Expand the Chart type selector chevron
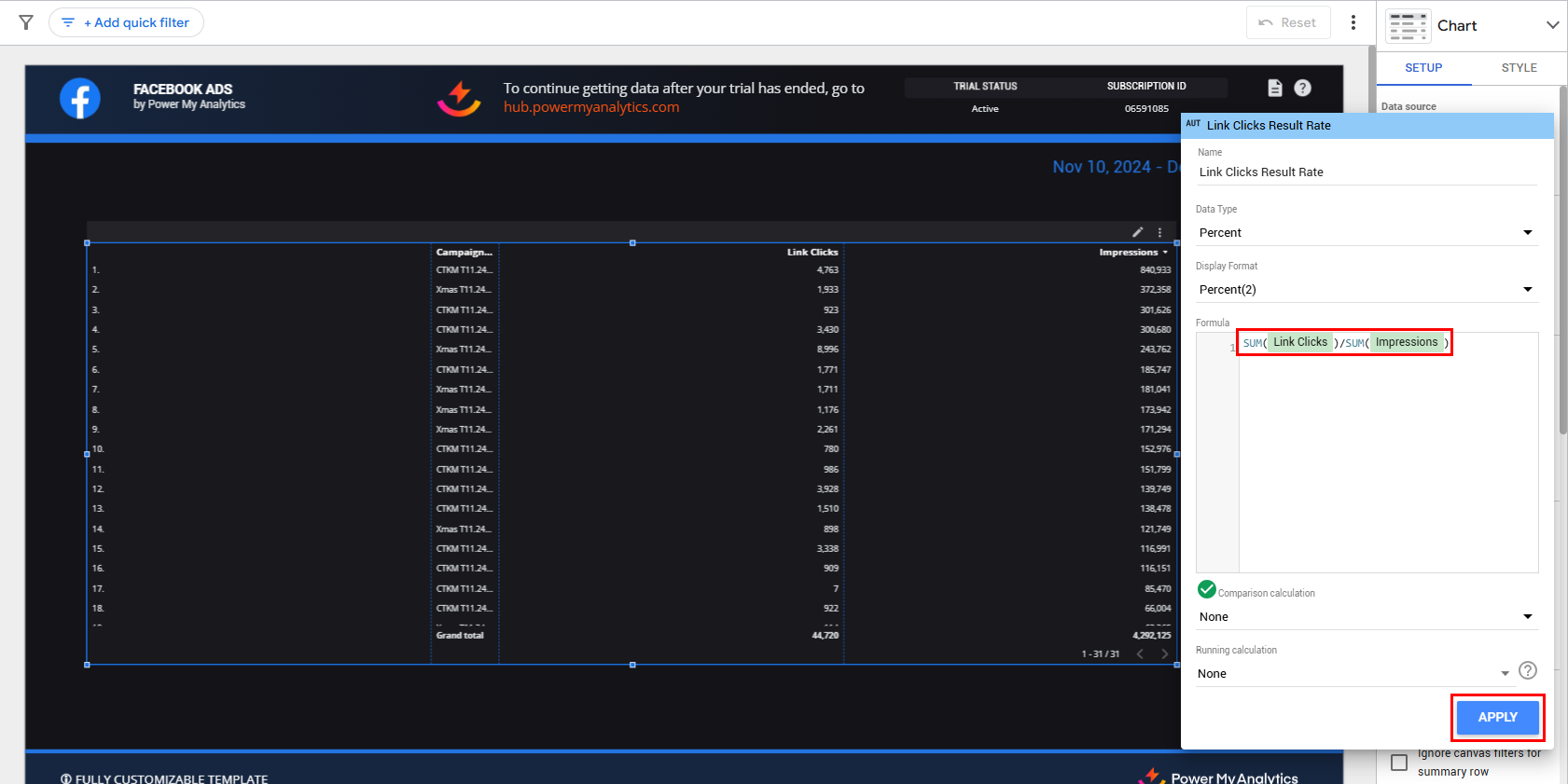Viewport: 1568px width, 784px height. pyautogui.click(x=1552, y=25)
